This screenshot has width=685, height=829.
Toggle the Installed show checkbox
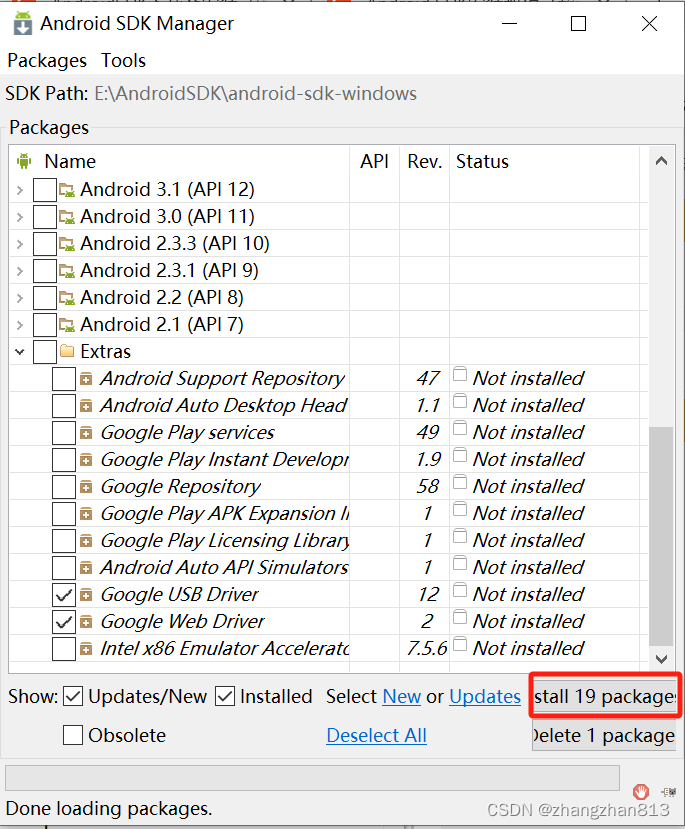pos(225,696)
